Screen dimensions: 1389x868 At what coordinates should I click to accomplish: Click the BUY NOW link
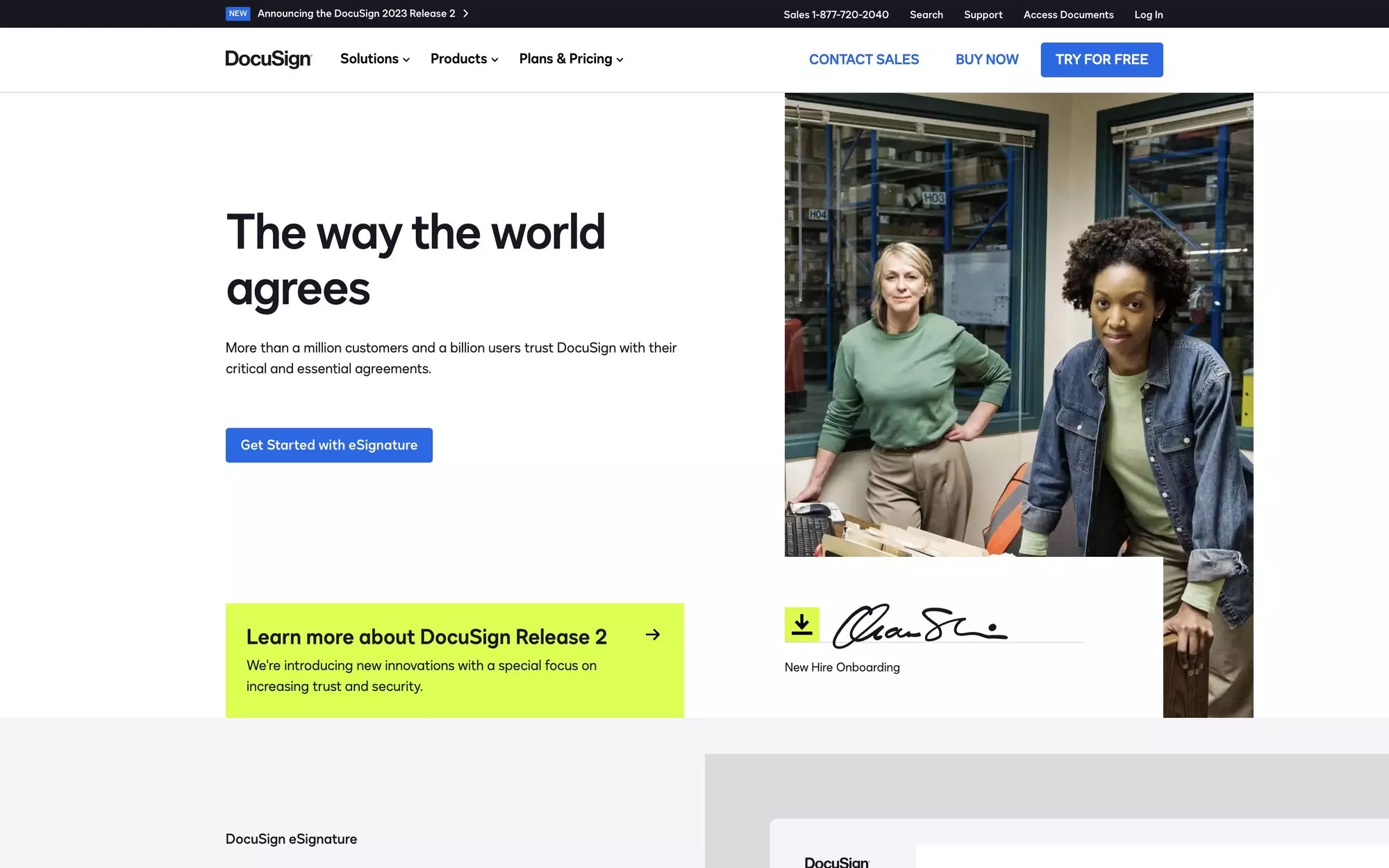click(986, 60)
